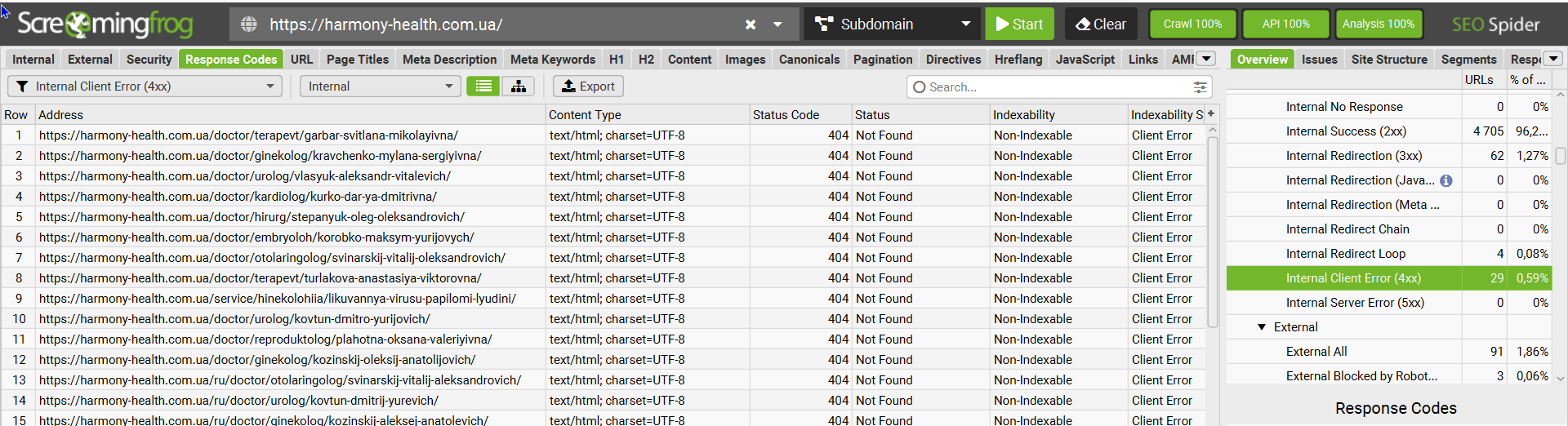The height and width of the screenshot is (426, 1568).
Task: Click the globe icon beside the URL
Action: [249, 24]
